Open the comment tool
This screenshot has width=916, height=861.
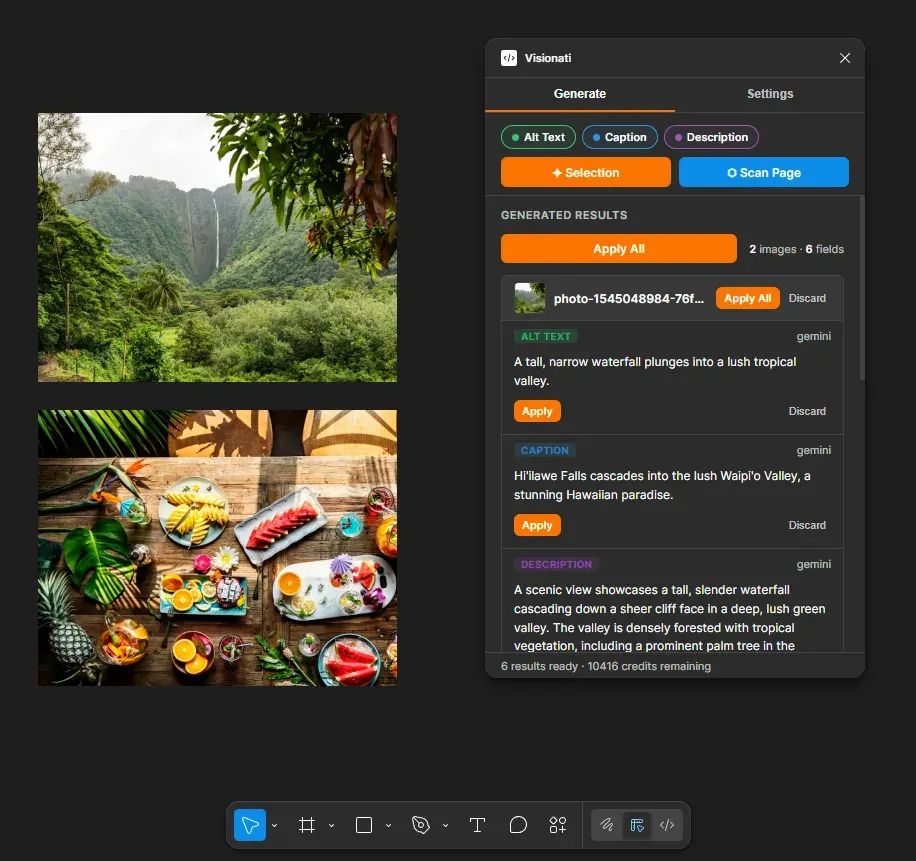point(518,825)
